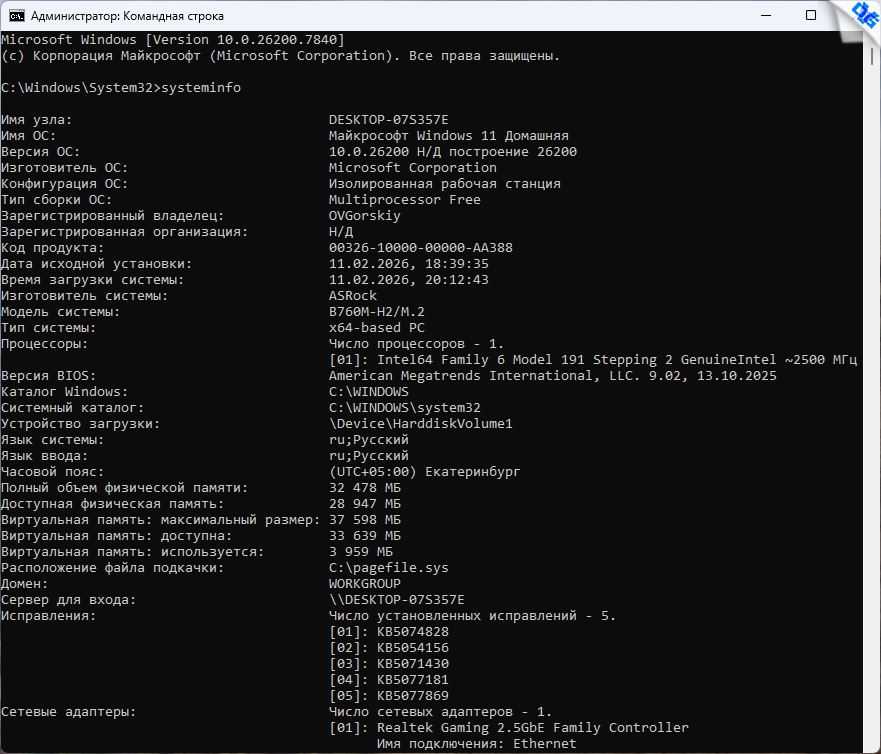The height and width of the screenshot is (754, 881).
Task: Click 'Изолированная рабочая станция' value
Action: [x=445, y=184]
